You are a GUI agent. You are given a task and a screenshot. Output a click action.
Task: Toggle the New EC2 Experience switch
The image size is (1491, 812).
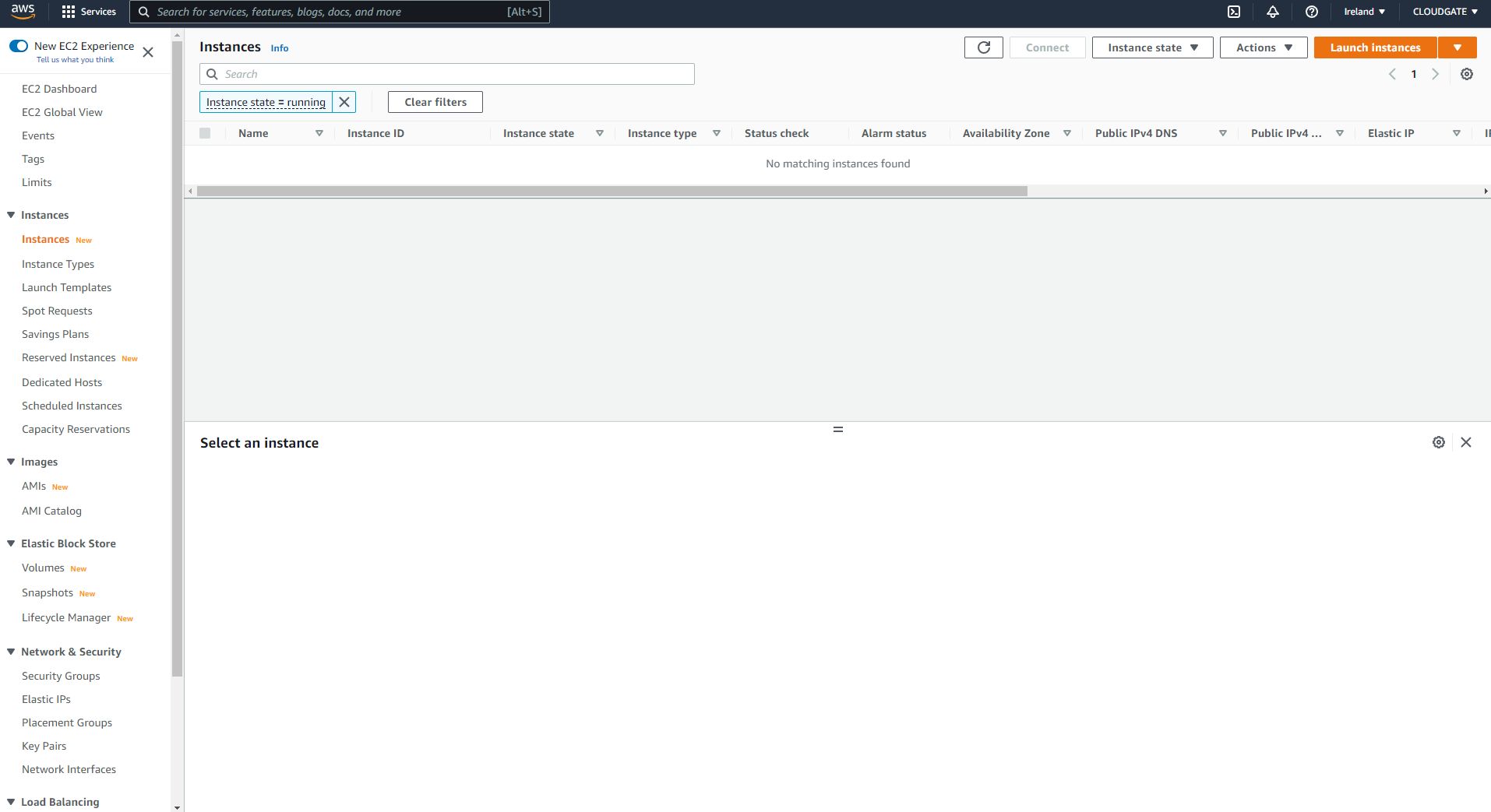tap(19, 46)
